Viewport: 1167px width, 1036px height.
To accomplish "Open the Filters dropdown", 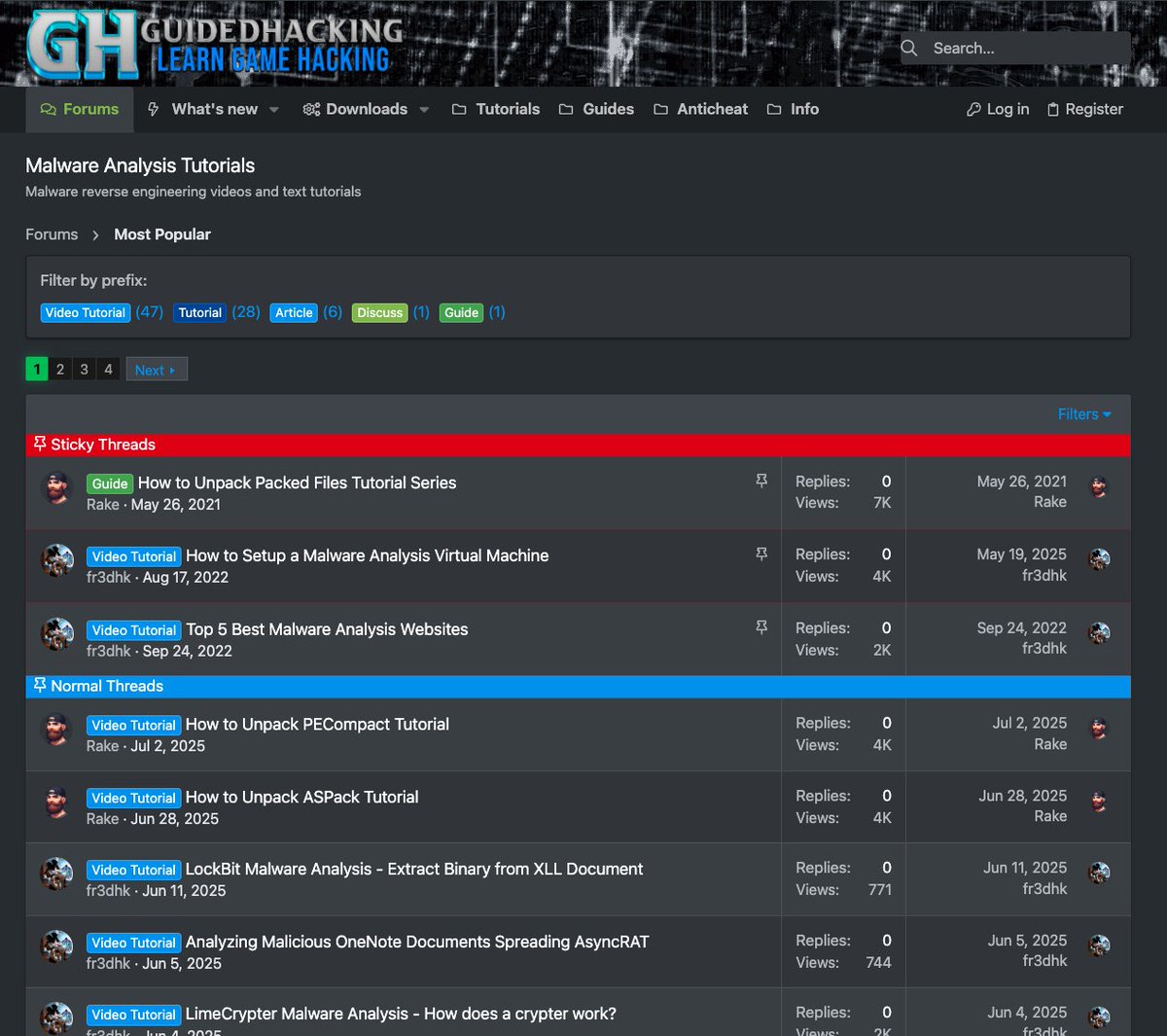I will pos(1084,414).
